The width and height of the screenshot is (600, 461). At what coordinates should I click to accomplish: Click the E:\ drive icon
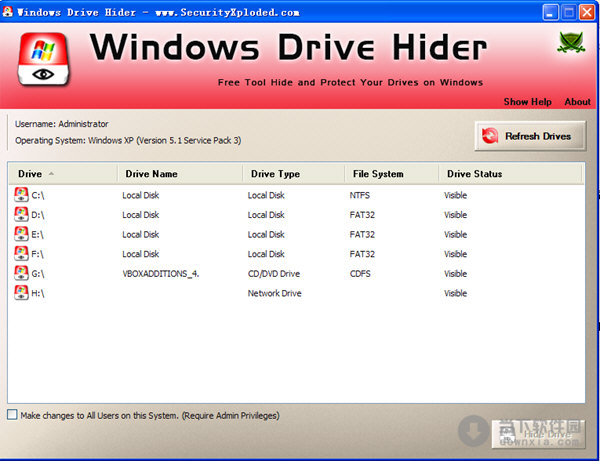(21, 234)
